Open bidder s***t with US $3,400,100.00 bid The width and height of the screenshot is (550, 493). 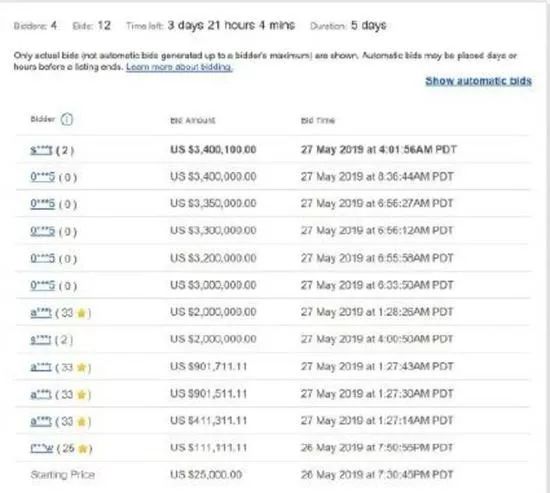point(41,150)
